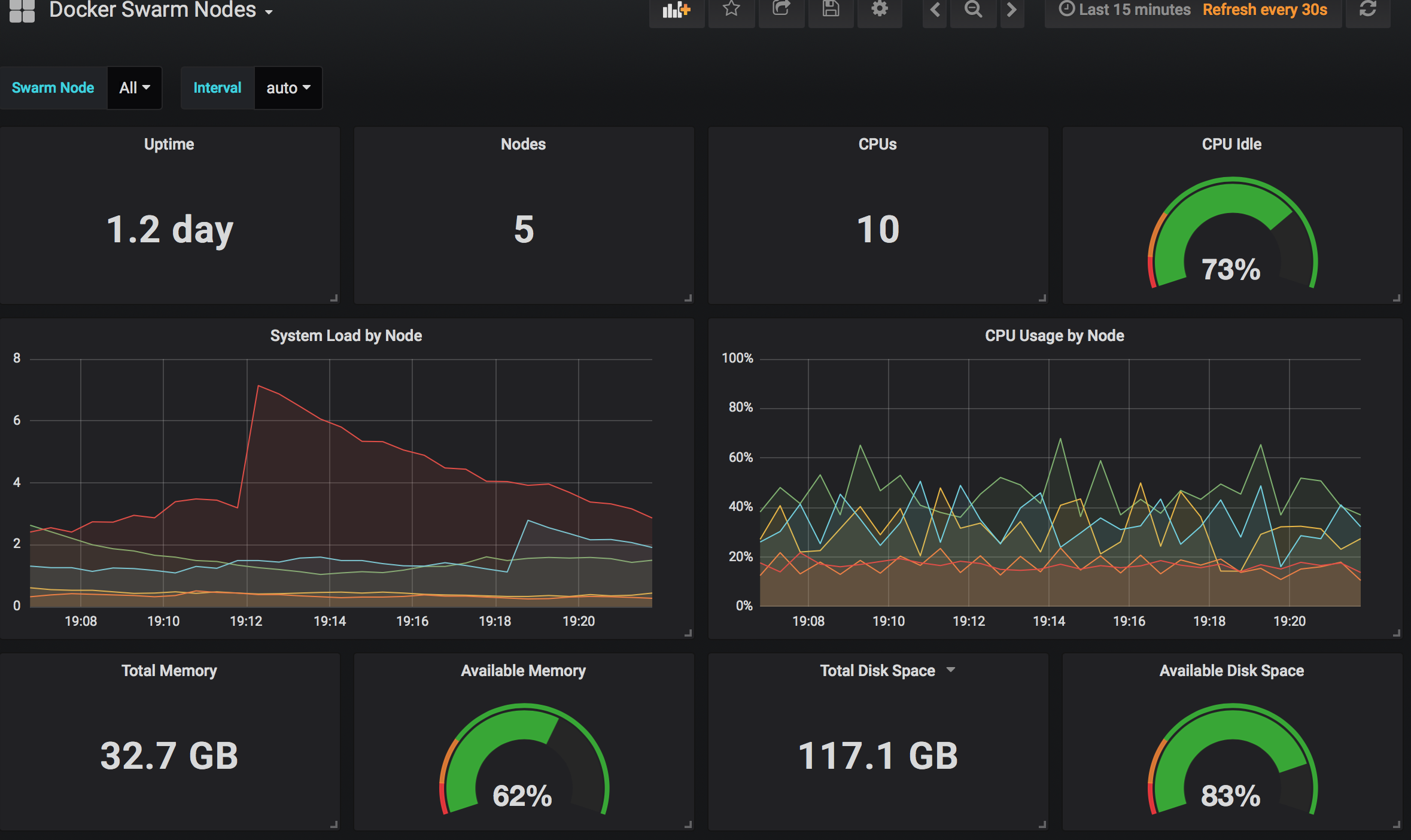Open System Load by Node panel title
This screenshot has height=840, width=1411.
(346, 336)
